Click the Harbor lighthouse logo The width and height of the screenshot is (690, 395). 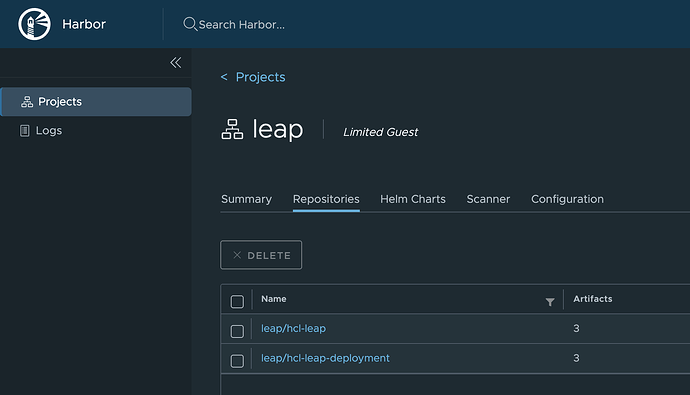pyautogui.click(x=34, y=24)
